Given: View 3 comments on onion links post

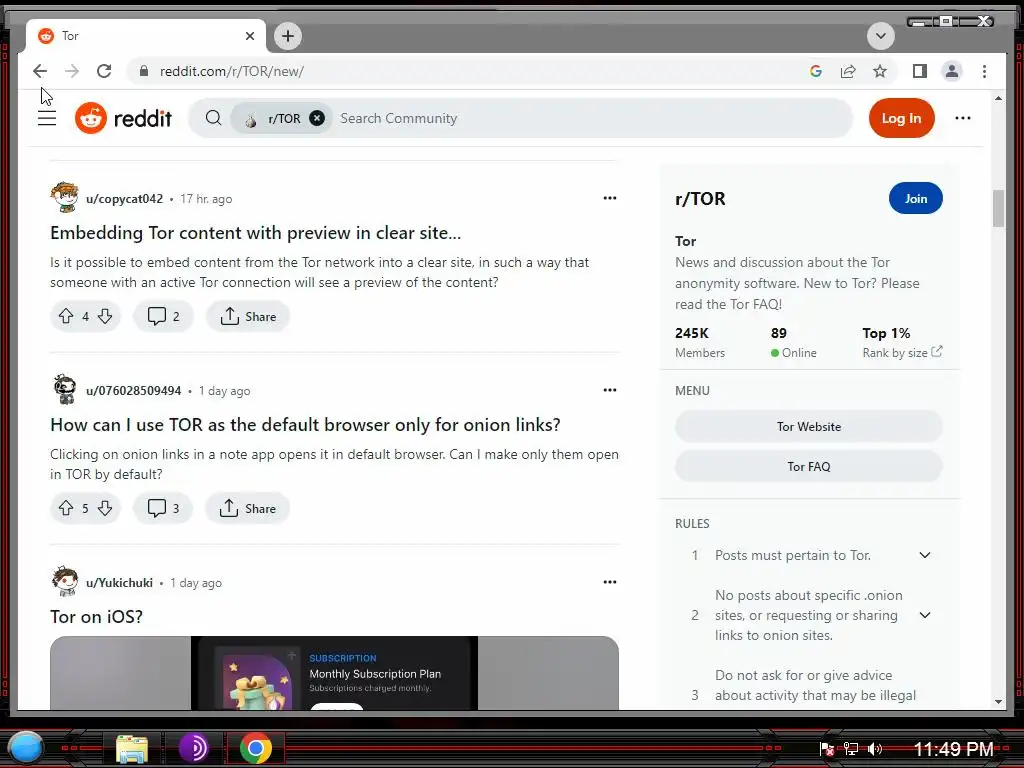Looking at the screenshot, I should tap(163, 508).
